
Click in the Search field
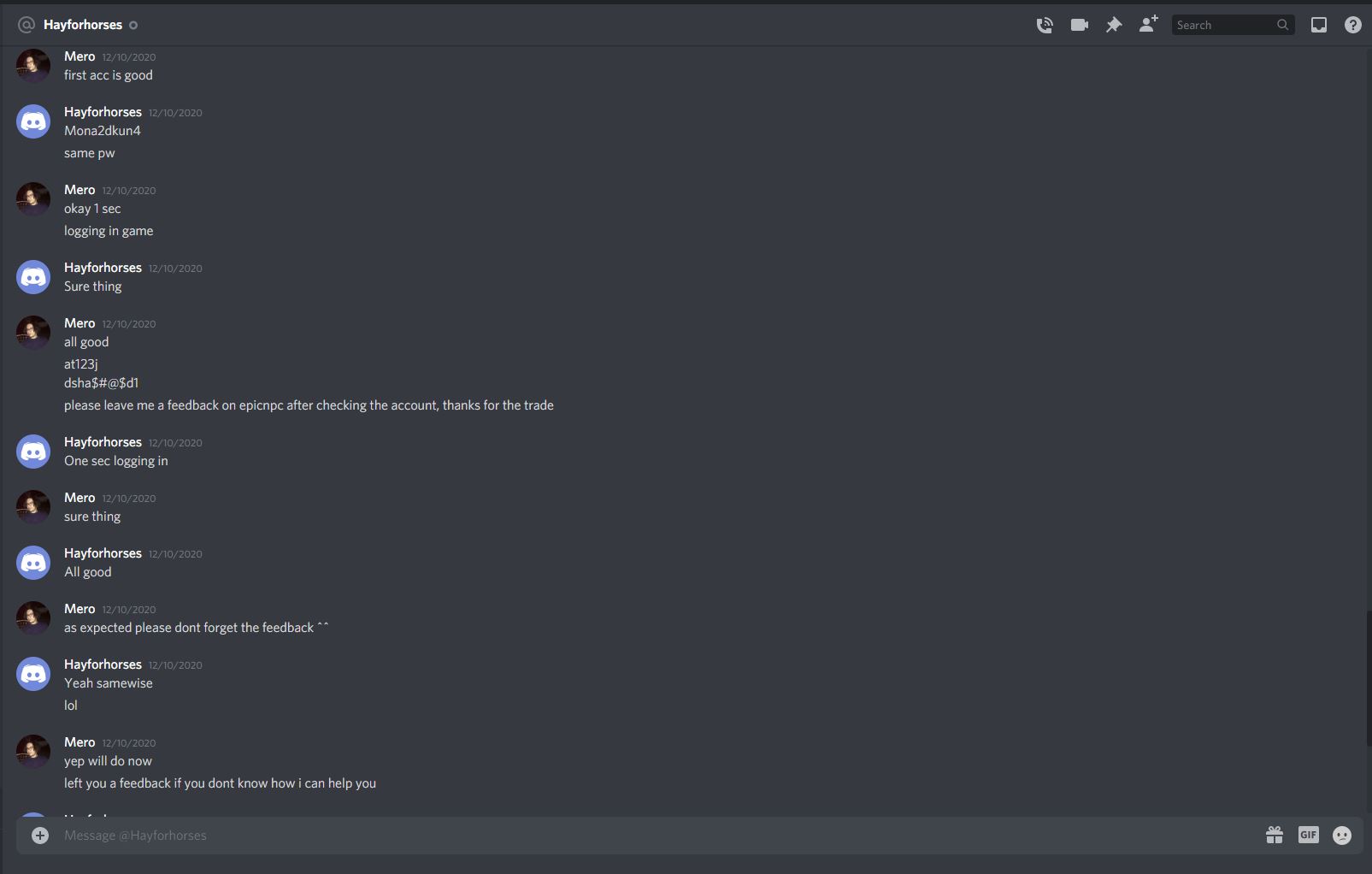pyautogui.click(x=1225, y=25)
